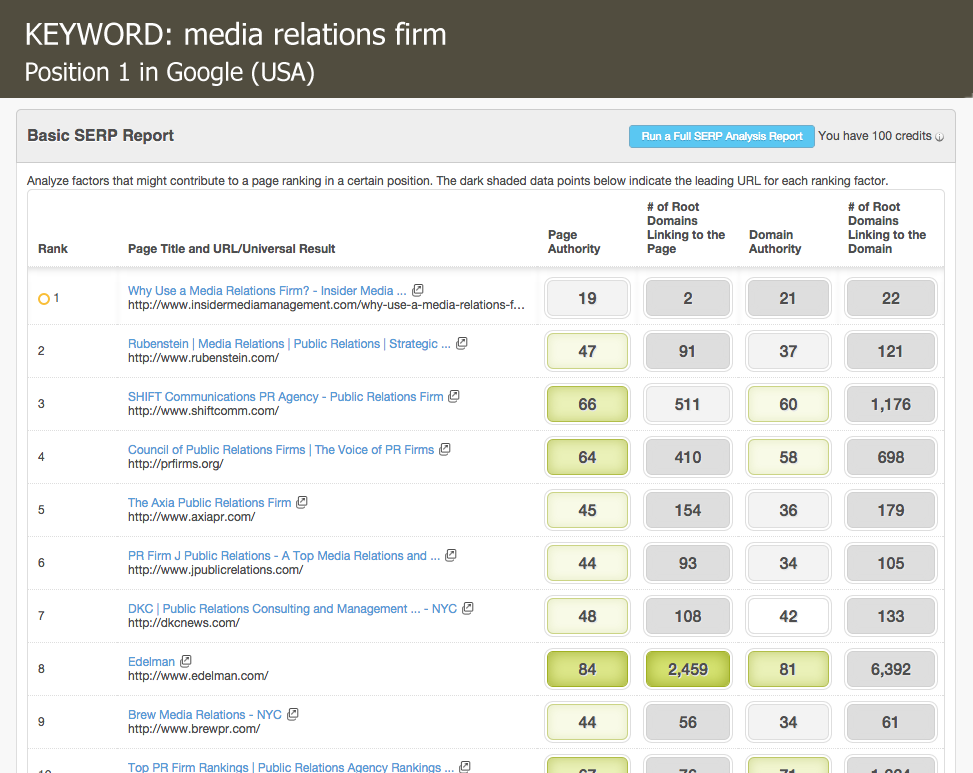973x773 pixels.
Task: Click Edelman root domains value 6,392
Action: (890, 669)
